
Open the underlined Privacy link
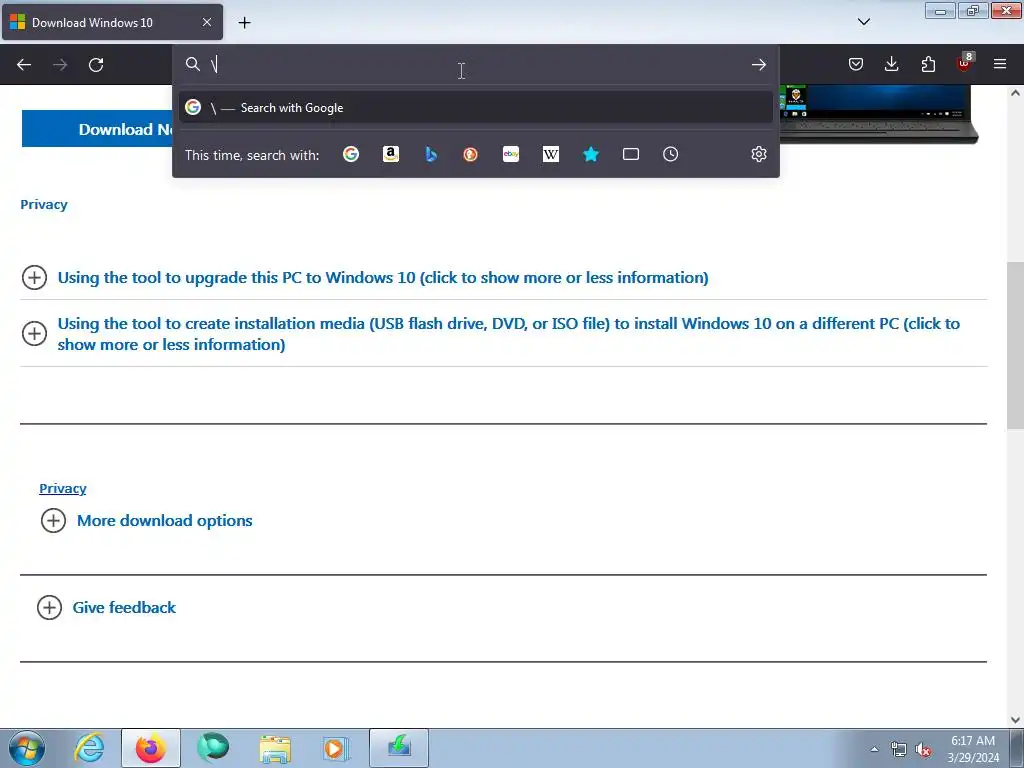[63, 488]
